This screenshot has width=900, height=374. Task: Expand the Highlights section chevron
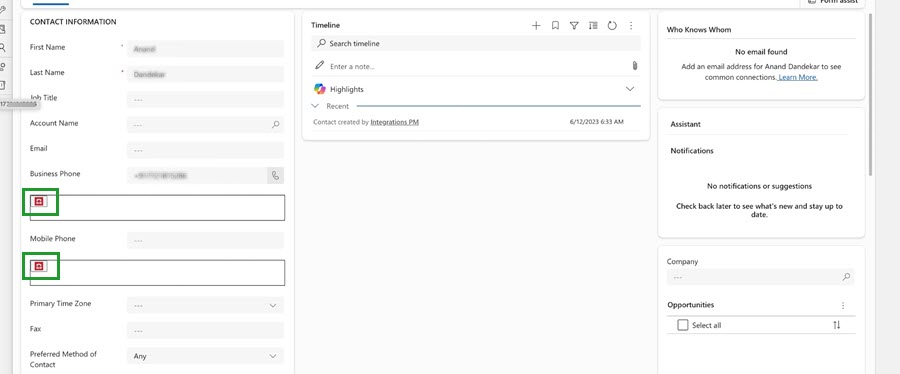click(x=630, y=89)
